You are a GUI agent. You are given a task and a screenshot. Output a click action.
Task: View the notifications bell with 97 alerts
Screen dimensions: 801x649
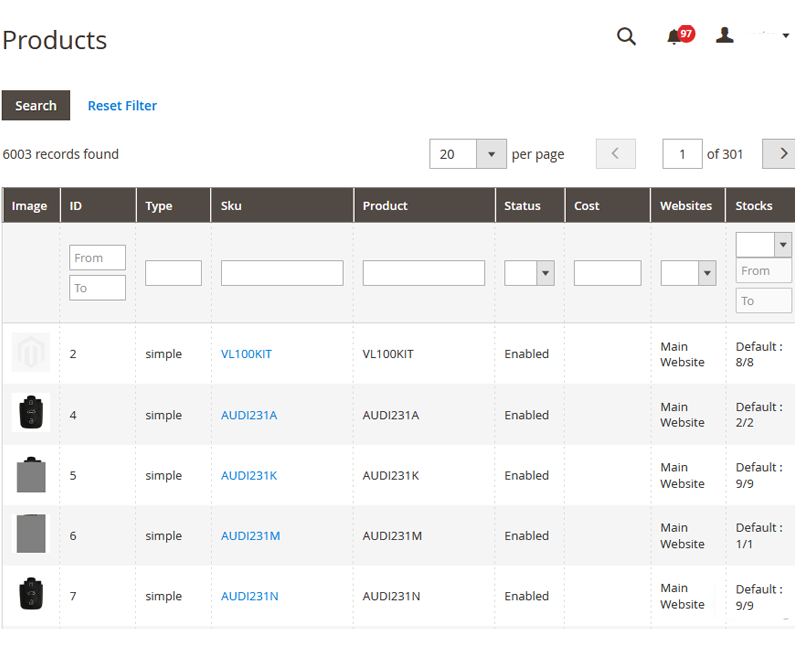pyautogui.click(x=676, y=36)
